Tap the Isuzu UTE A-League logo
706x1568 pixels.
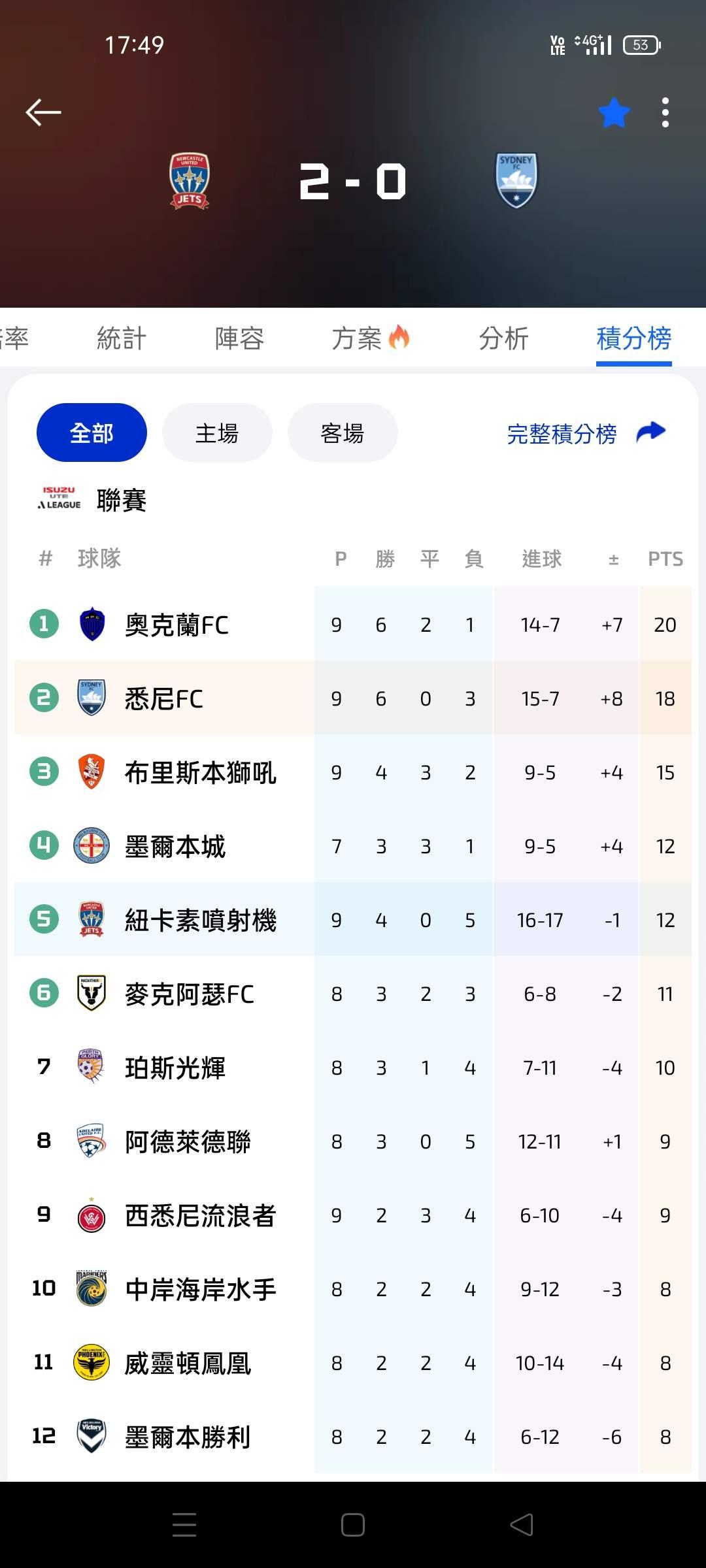[59, 498]
